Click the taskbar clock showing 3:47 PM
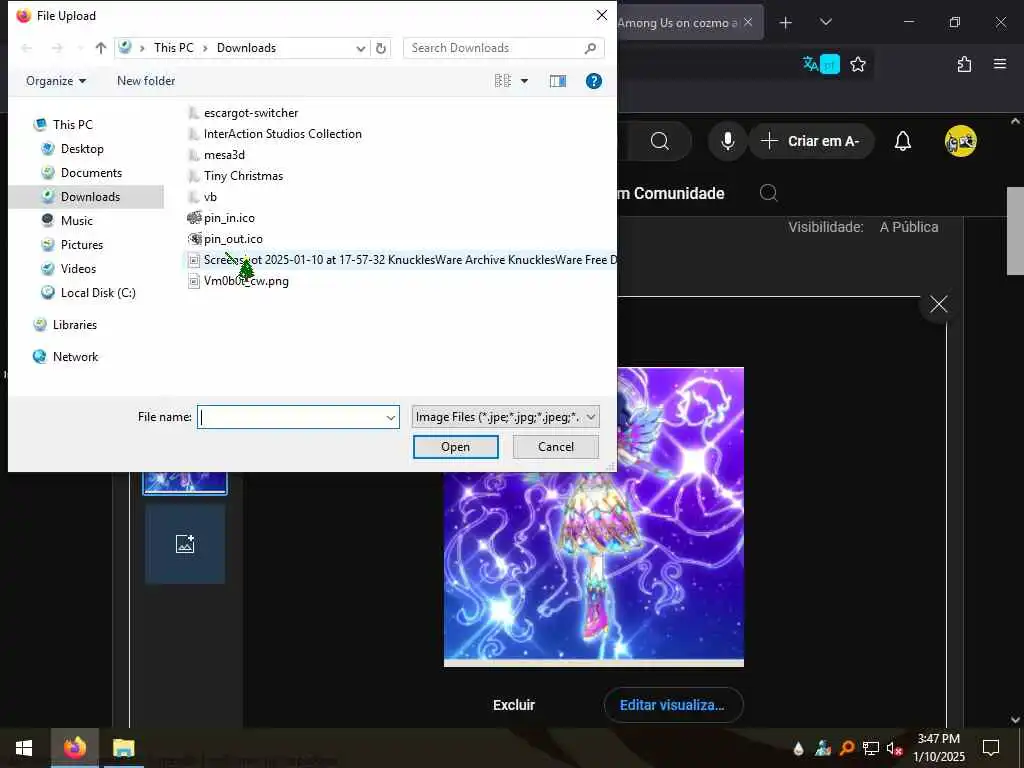Image resolution: width=1024 pixels, height=768 pixels. pos(938,748)
